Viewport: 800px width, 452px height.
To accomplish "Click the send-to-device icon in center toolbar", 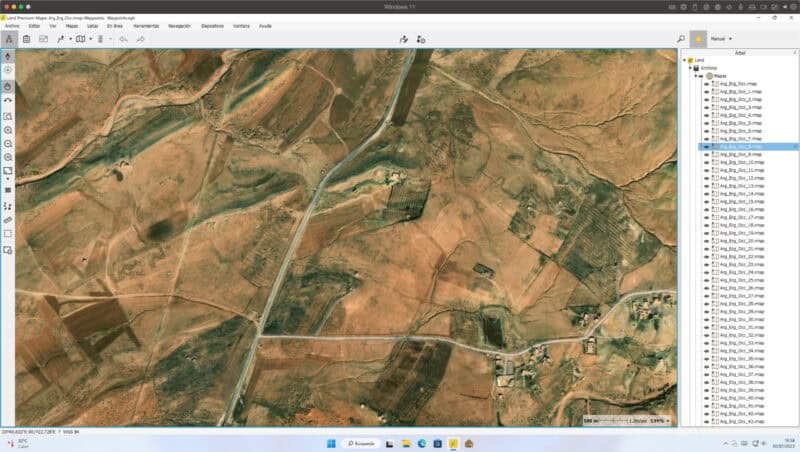I will (x=421, y=39).
